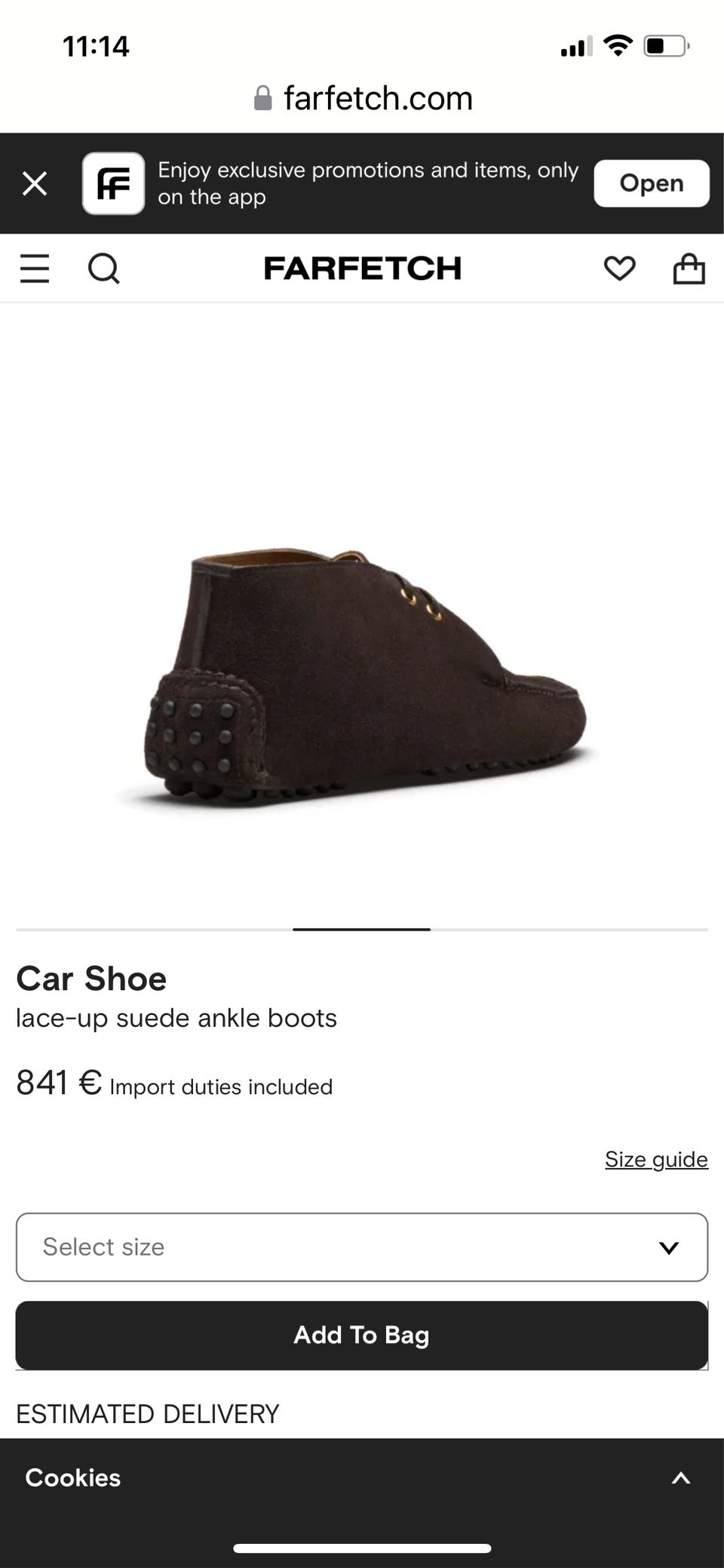Dismiss the app promotion banner
The width and height of the screenshot is (724, 1568).
pos(35,183)
